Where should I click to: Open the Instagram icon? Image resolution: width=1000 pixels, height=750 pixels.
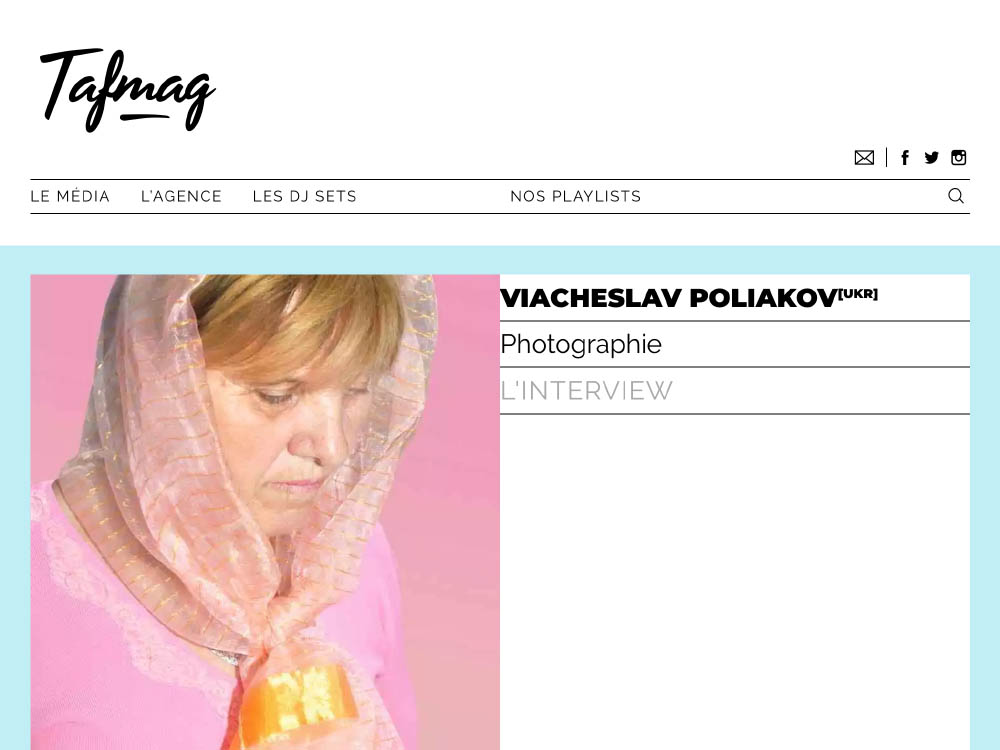pos(959,158)
